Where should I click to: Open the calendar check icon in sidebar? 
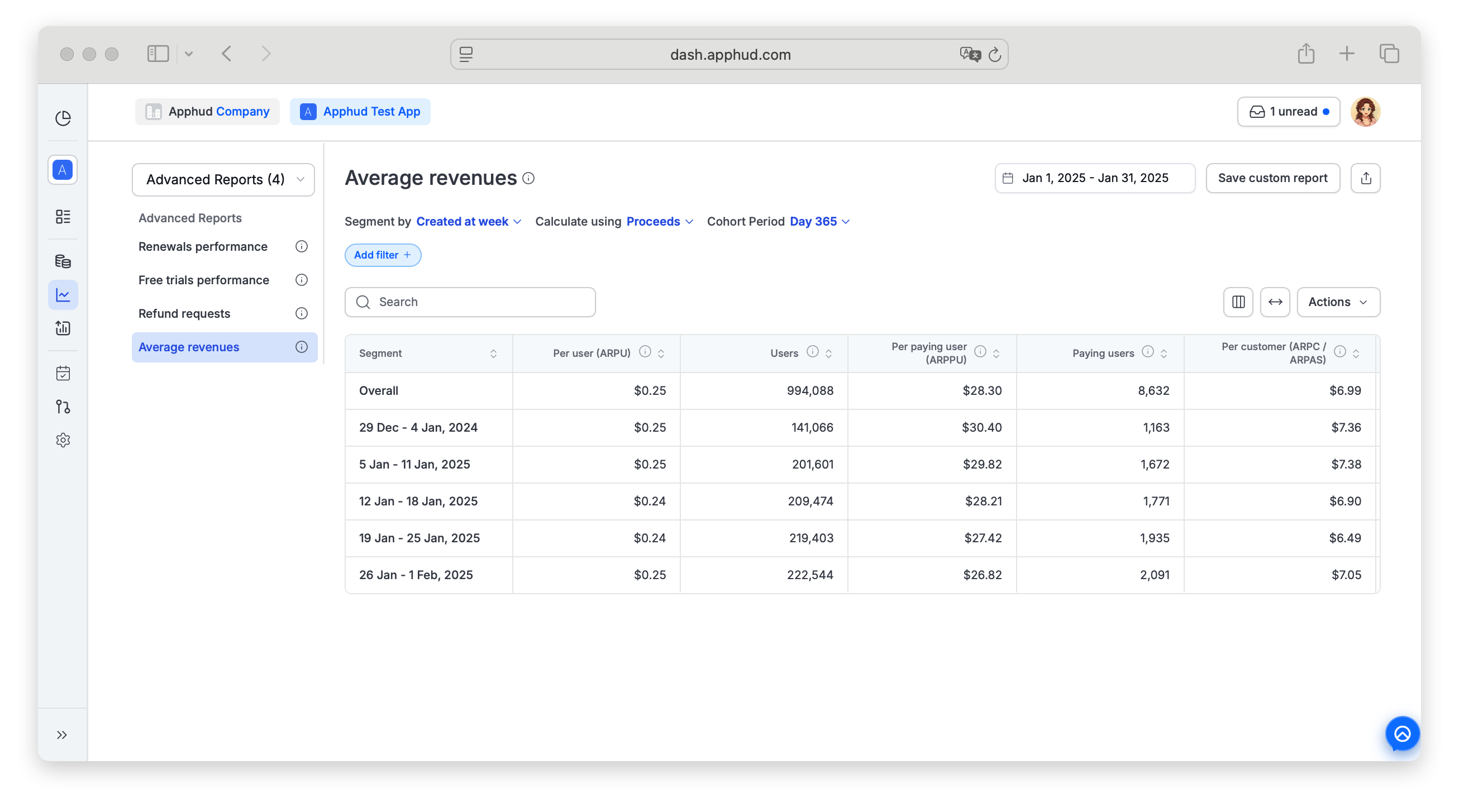click(63, 373)
